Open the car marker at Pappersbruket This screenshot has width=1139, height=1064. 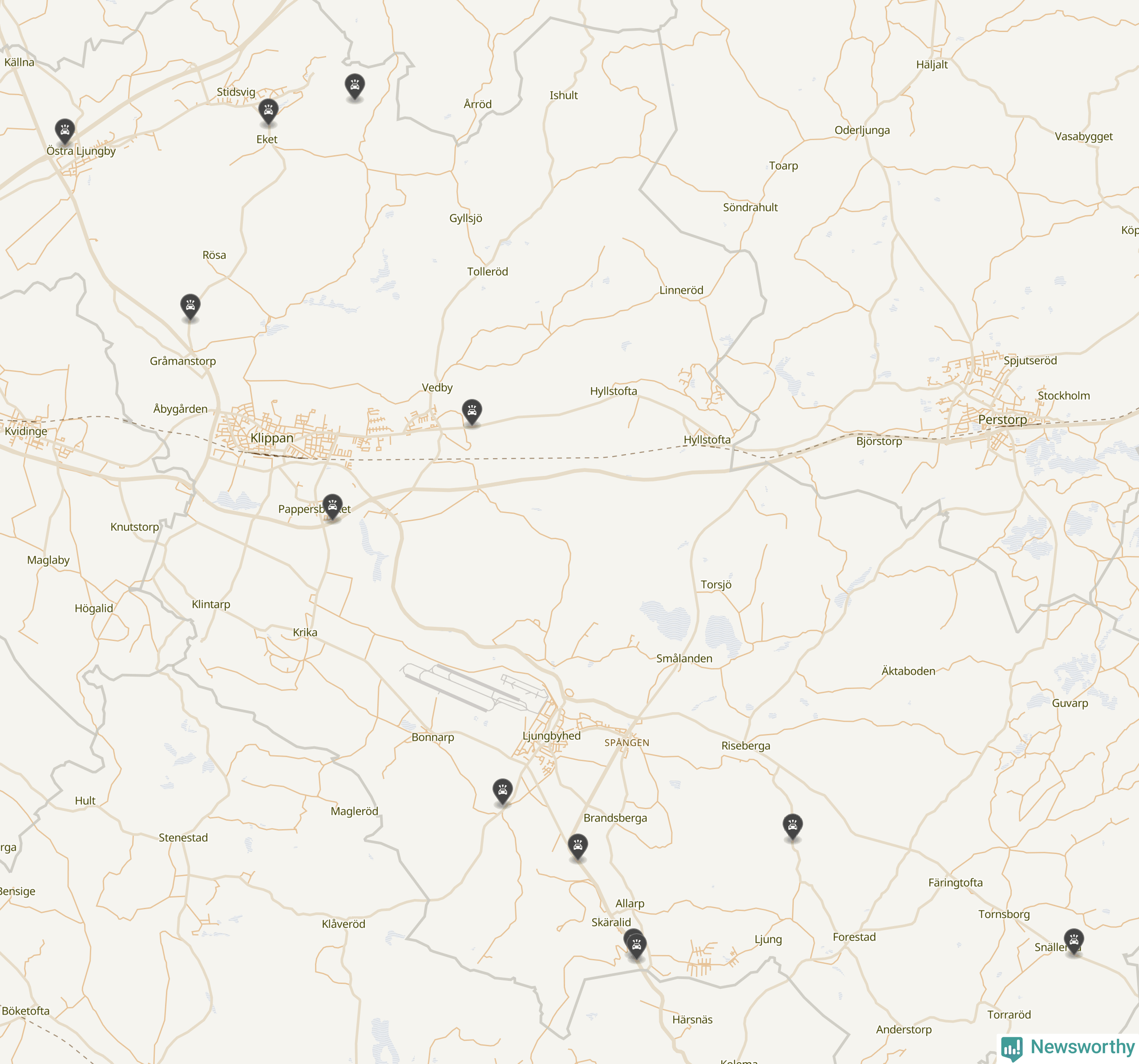[x=332, y=506]
